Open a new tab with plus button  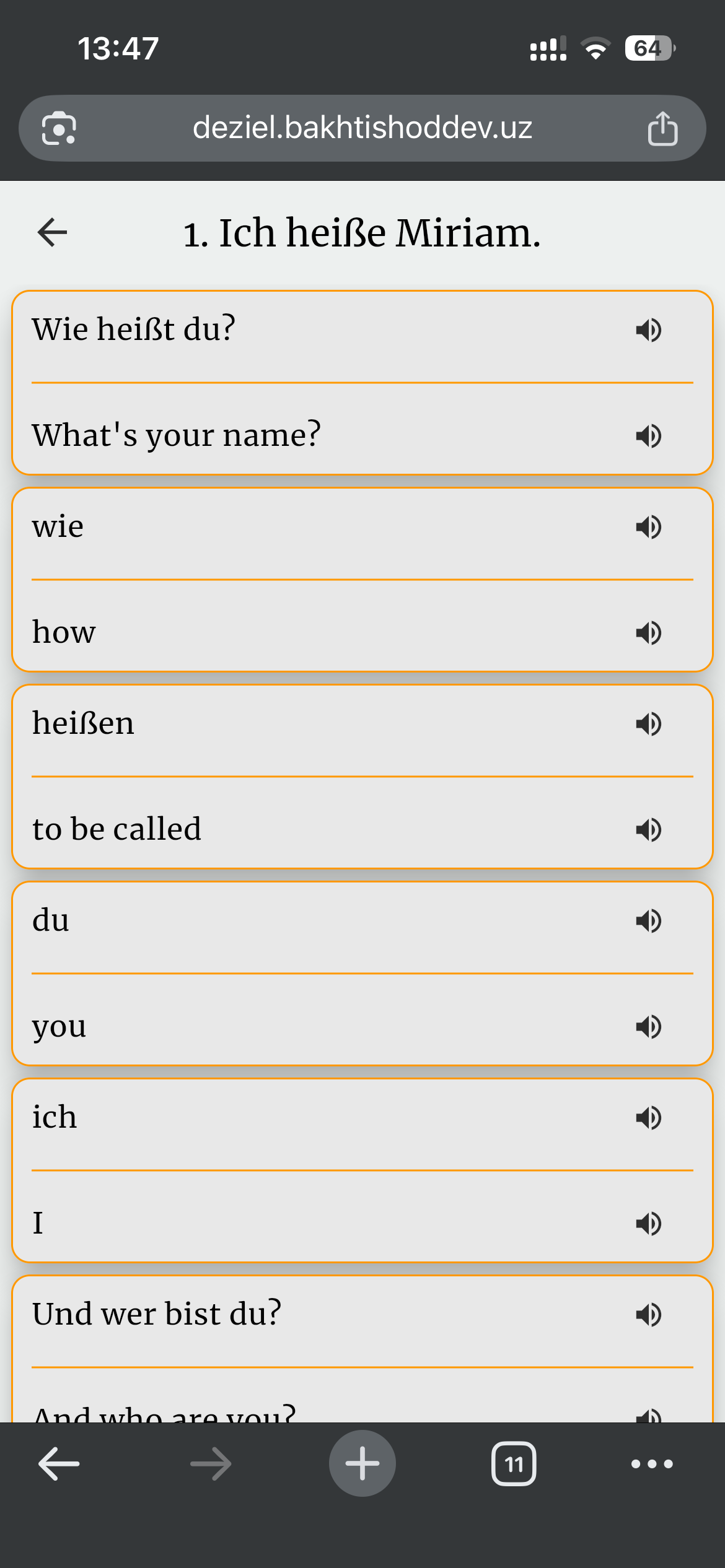pyautogui.click(x=362, y=1464)
